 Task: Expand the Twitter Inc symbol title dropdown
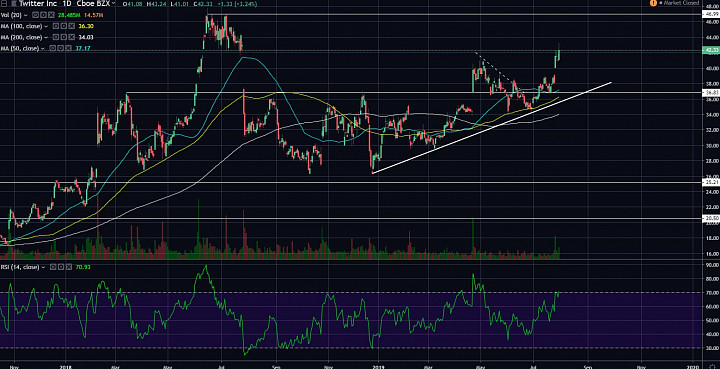pos(113,3)
